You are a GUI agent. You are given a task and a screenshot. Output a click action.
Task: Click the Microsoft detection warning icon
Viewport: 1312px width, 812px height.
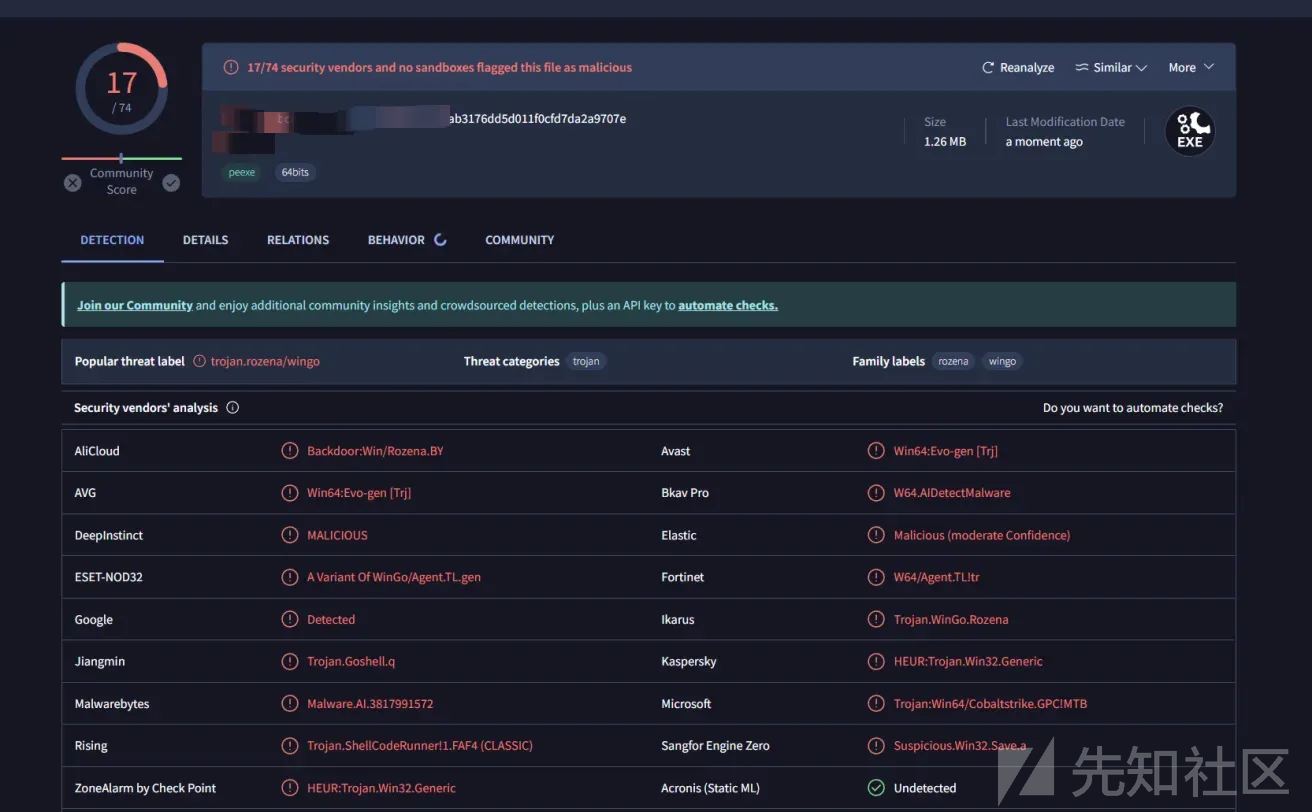pos(876,704)
